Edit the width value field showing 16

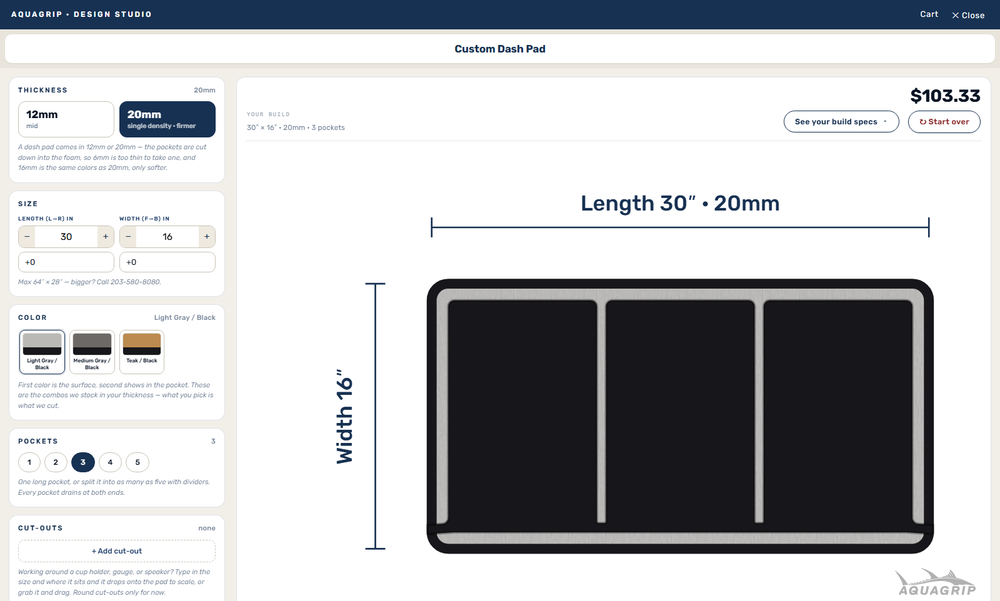click(x=167, y=237)
